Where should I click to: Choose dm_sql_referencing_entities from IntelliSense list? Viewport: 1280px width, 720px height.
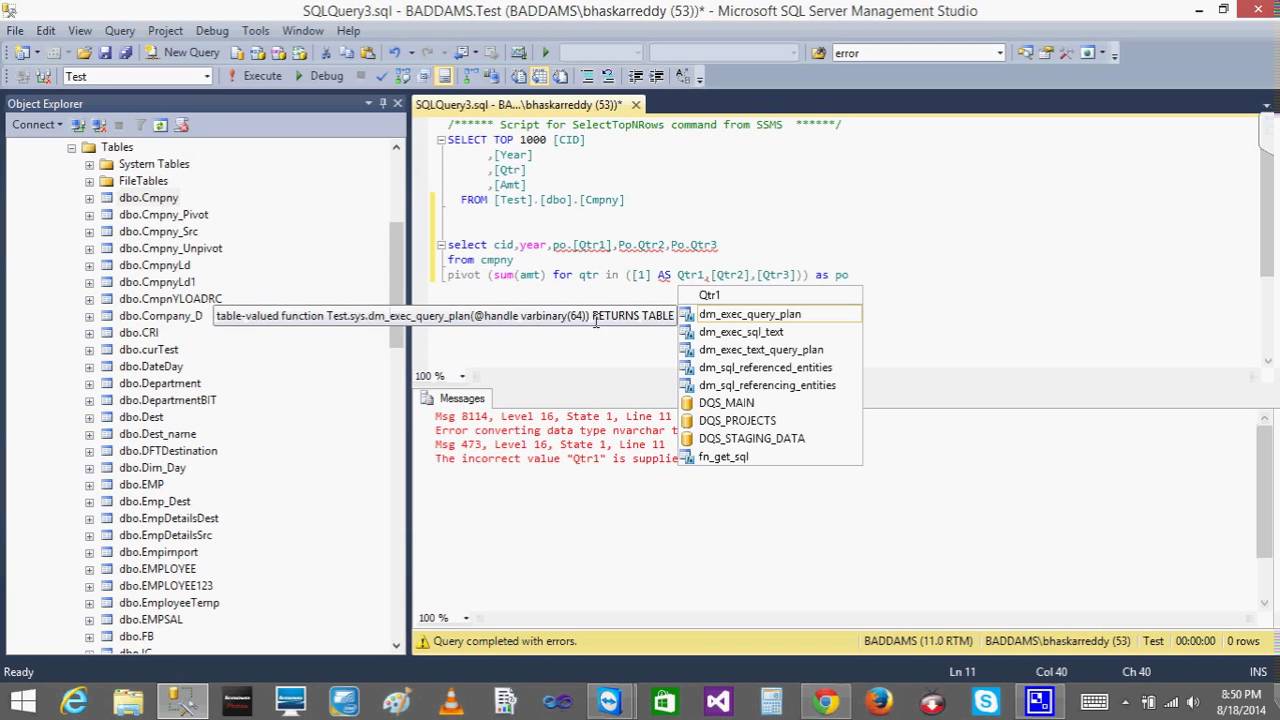click(769, 385)
